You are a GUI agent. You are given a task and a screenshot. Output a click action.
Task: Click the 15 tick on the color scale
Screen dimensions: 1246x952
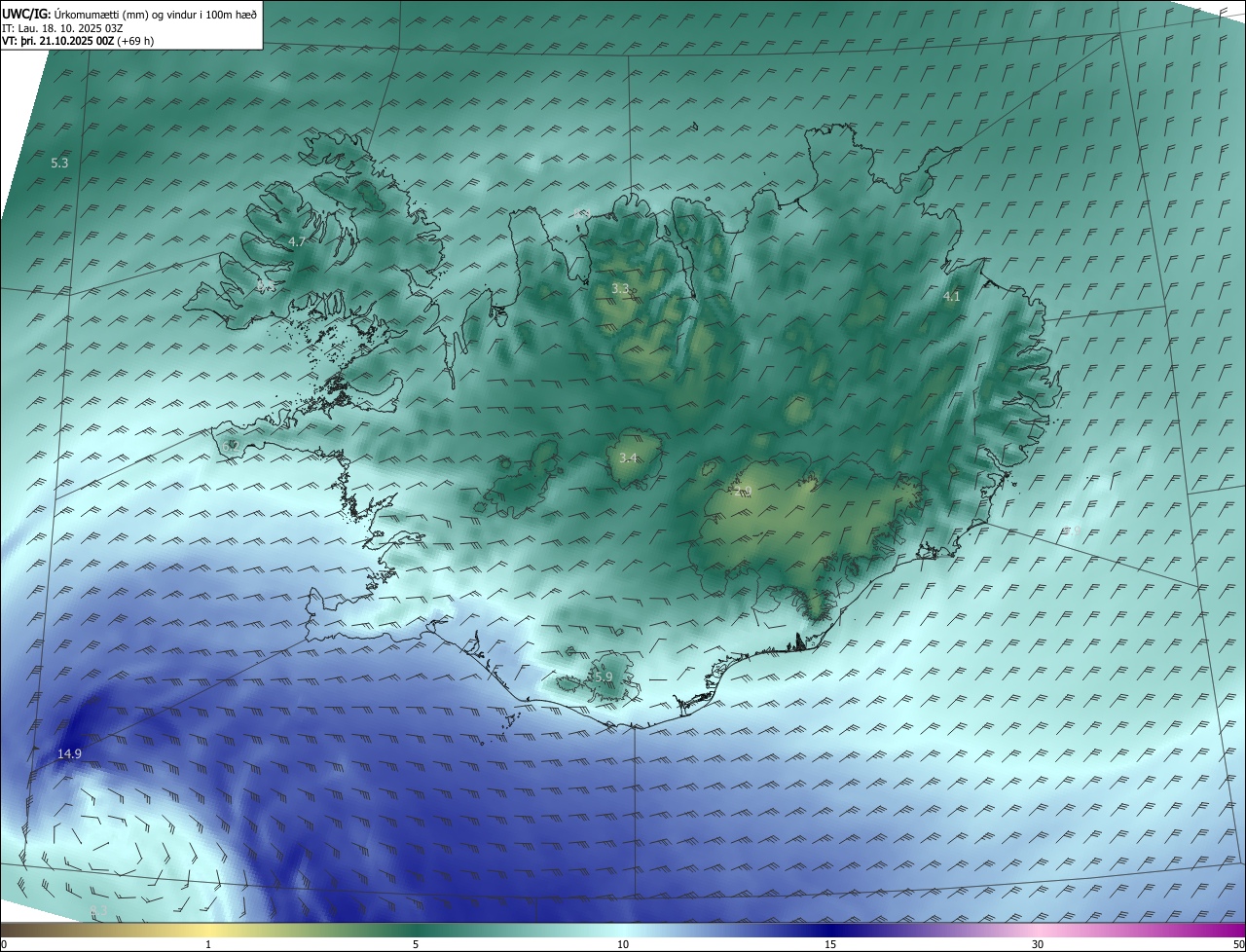pos(830,944)
